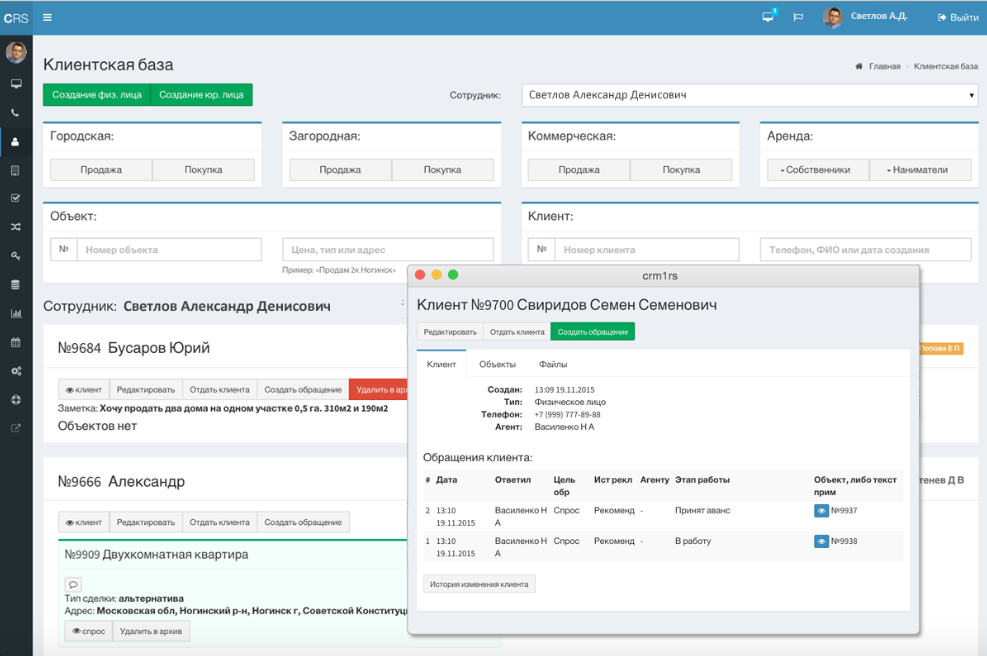This screenshot has width=987, height=656.
Task: Focus Телефон, ФИО или дата создания field
Action: [866, 249]
